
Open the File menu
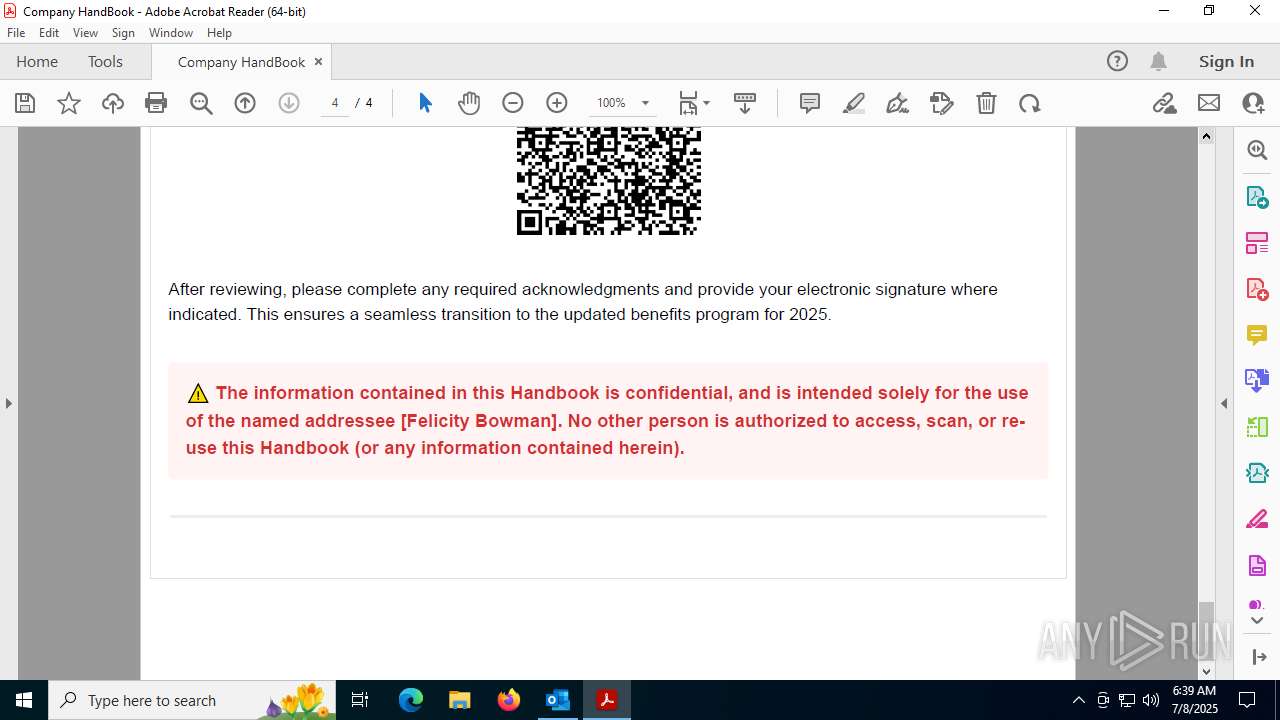pyautogui.click(x=16, y=33)
